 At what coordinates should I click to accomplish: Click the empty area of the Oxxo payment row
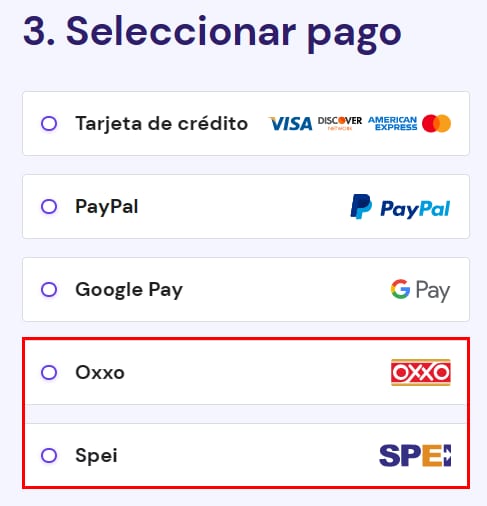(257, 372)
